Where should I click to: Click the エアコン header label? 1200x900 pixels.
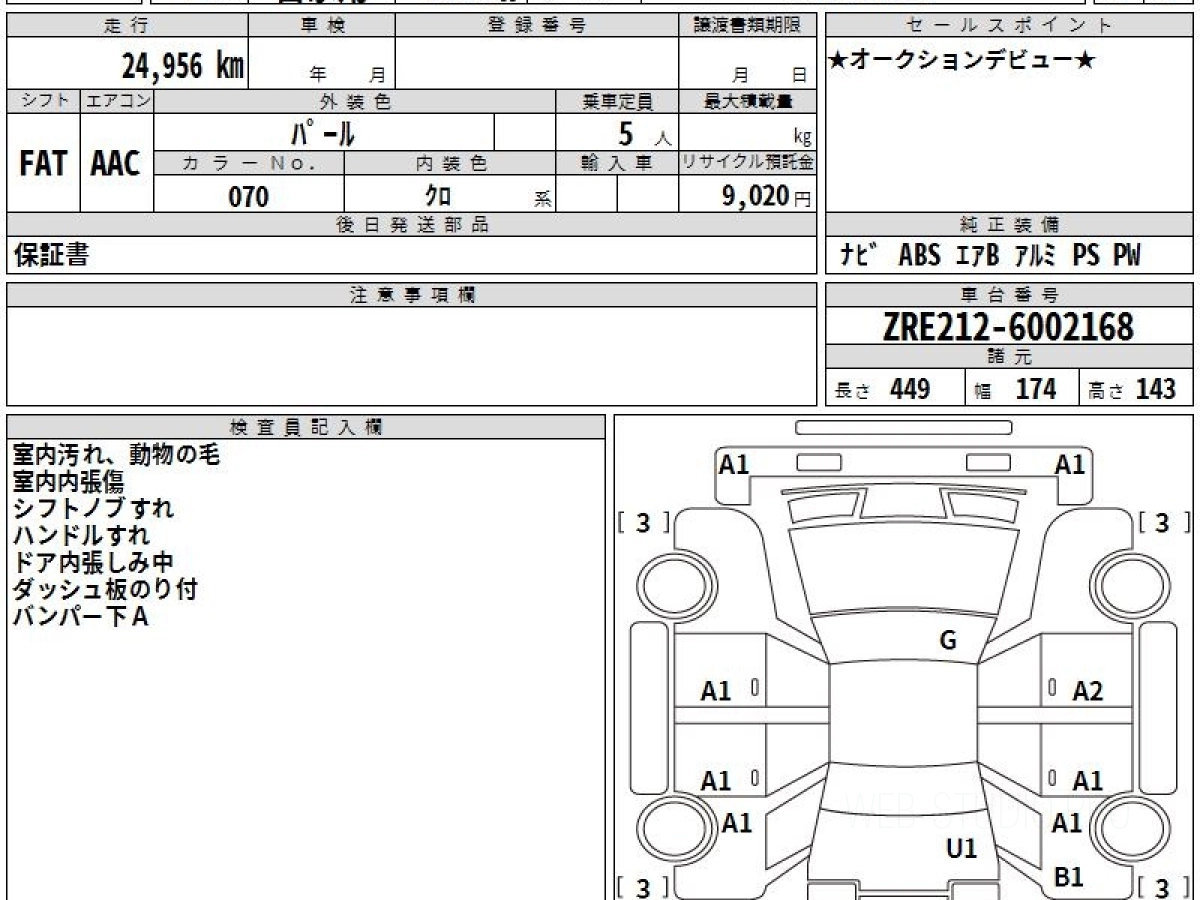pyautogui.click(x=117, y=101)
